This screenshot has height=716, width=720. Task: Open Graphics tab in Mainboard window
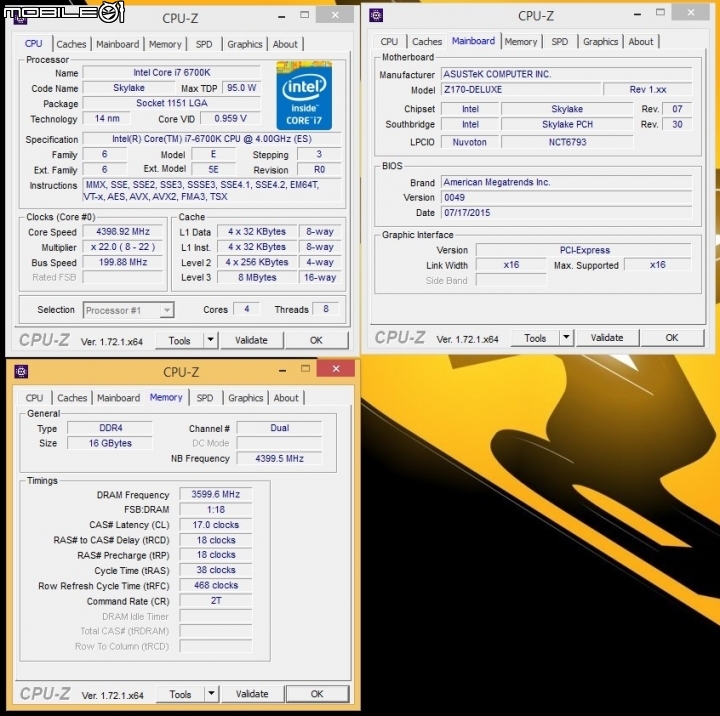click(601, 41)
